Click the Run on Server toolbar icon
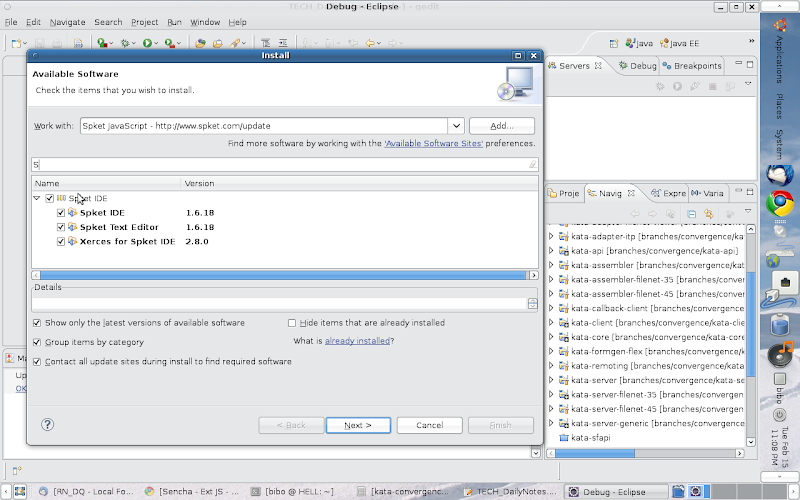Viewport: 800px width, 500px height. click(103, 43)
